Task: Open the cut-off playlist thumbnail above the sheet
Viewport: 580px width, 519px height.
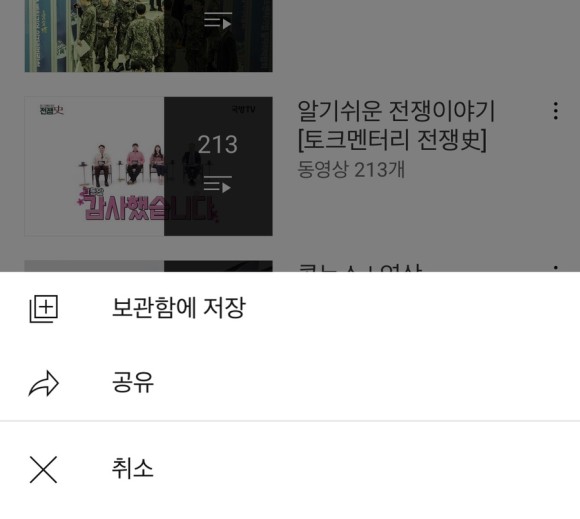Action: tap(148, 266)
